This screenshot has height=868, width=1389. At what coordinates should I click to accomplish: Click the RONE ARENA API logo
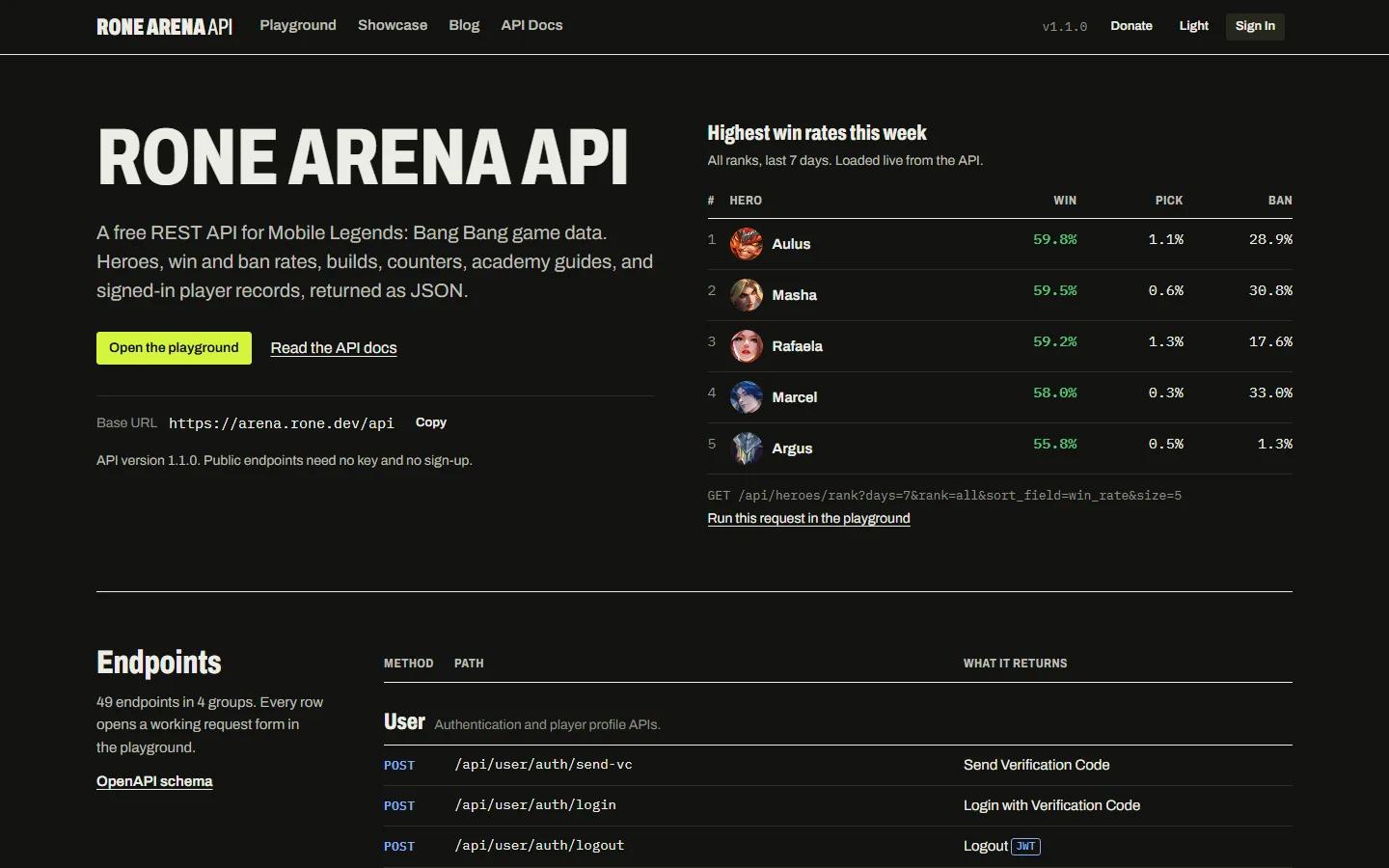(x=165, y=27)
